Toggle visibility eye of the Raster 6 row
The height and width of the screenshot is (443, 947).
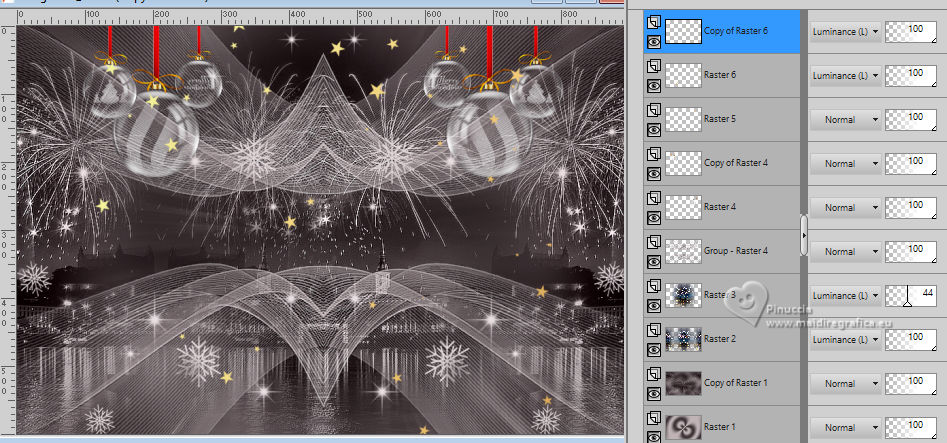653,86
